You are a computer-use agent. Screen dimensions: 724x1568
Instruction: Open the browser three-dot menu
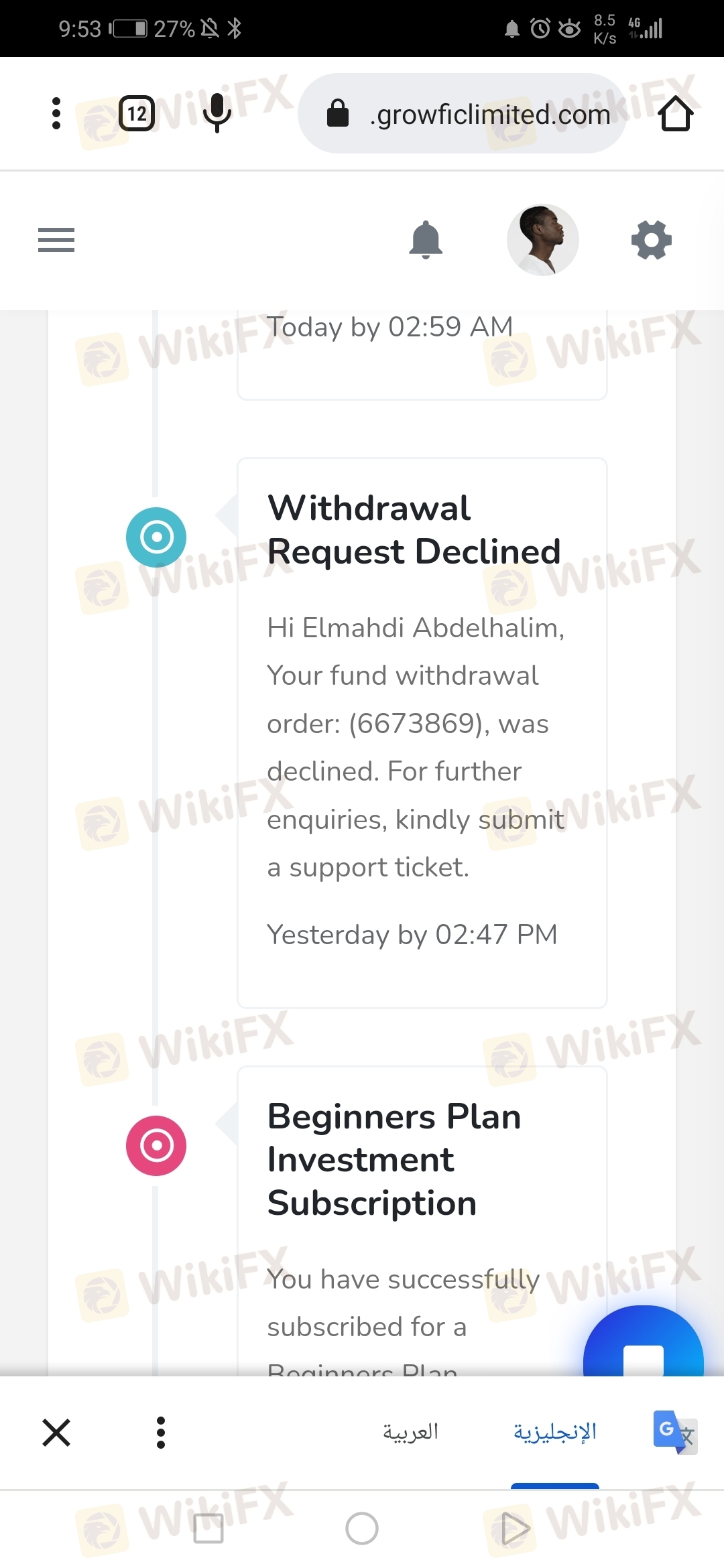[x=56, y=113]
